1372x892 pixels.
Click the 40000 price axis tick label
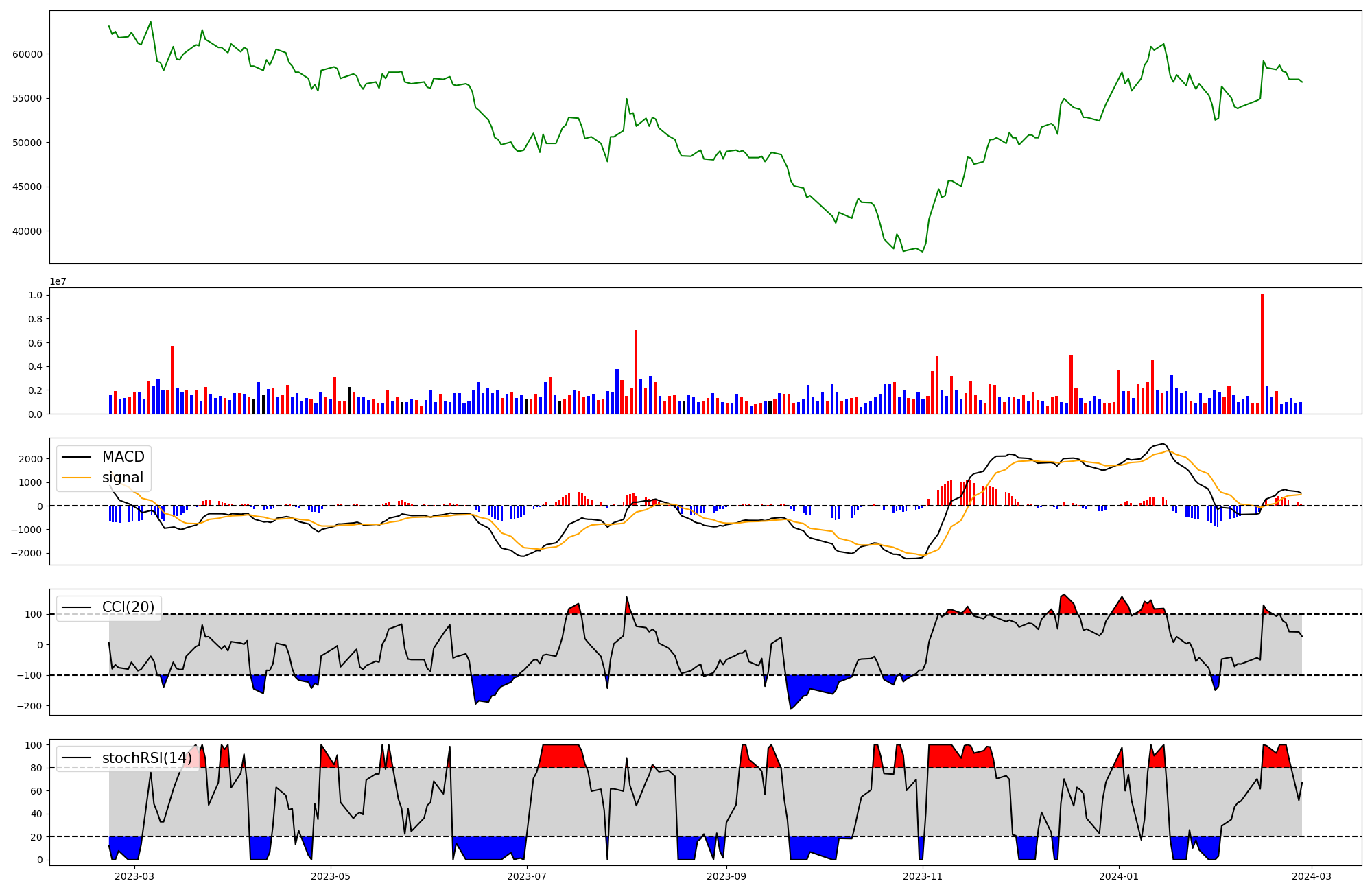[27, 231]
